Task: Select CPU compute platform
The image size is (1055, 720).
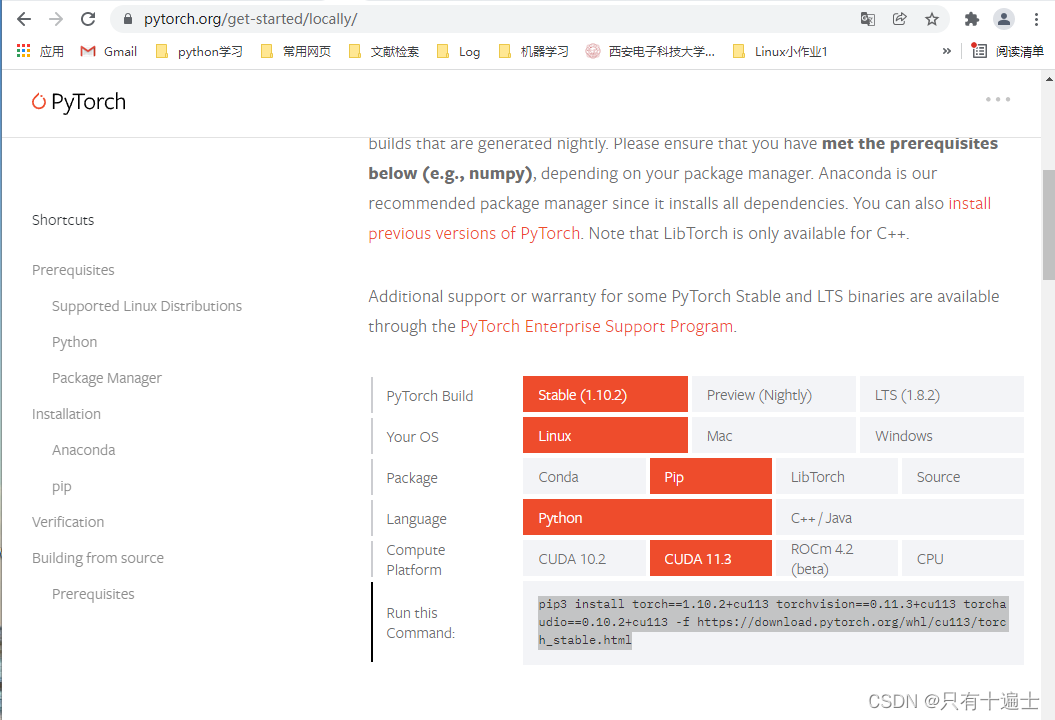Action: coord(963,559)
